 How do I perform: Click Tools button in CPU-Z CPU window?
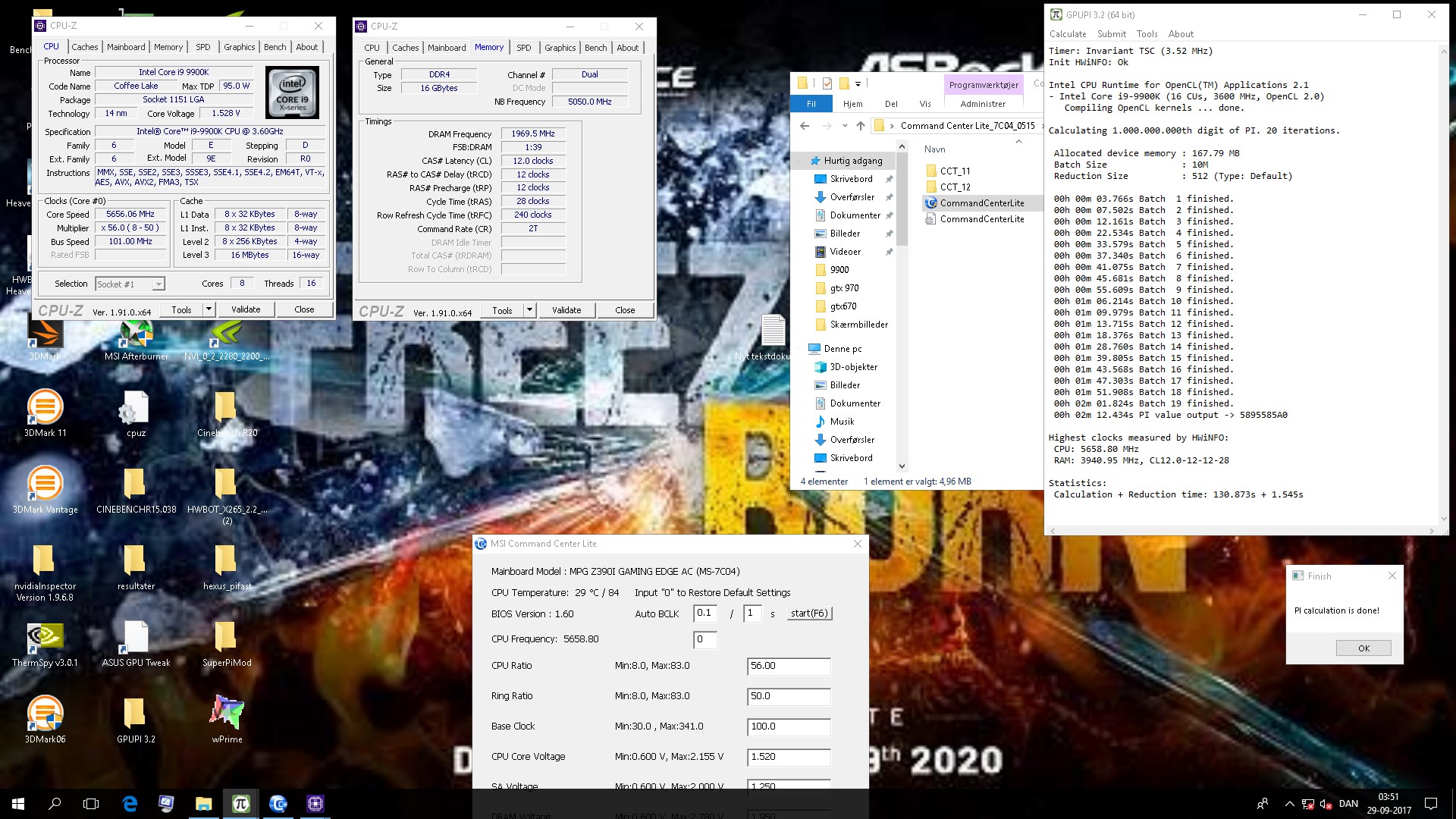tap(181, 309)
